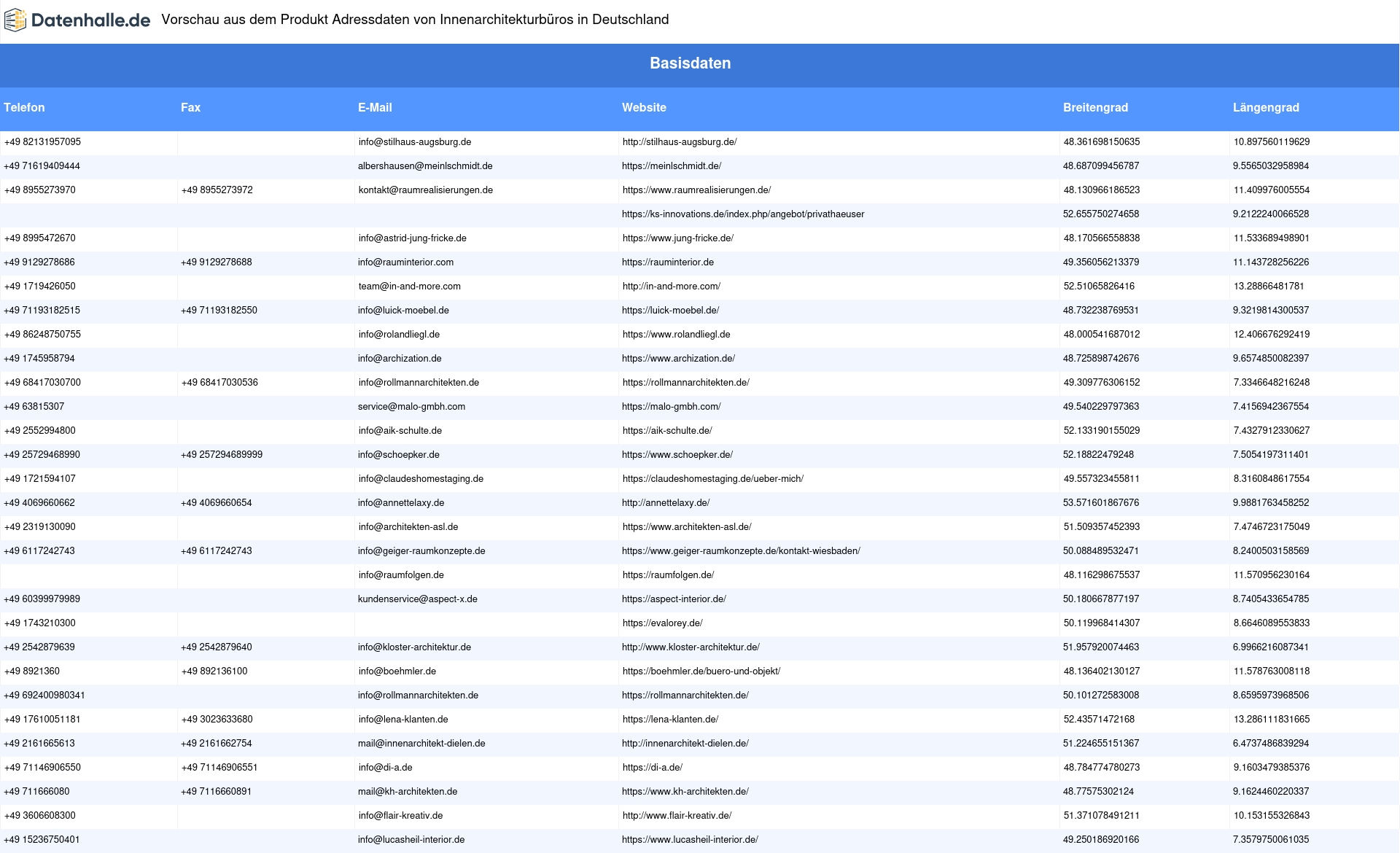Screen dimensions: 1400x853
Task: Click the geiger-raumkonzepte.de kontakt-wiesbaden URL
Action: [x=741, y=551]
